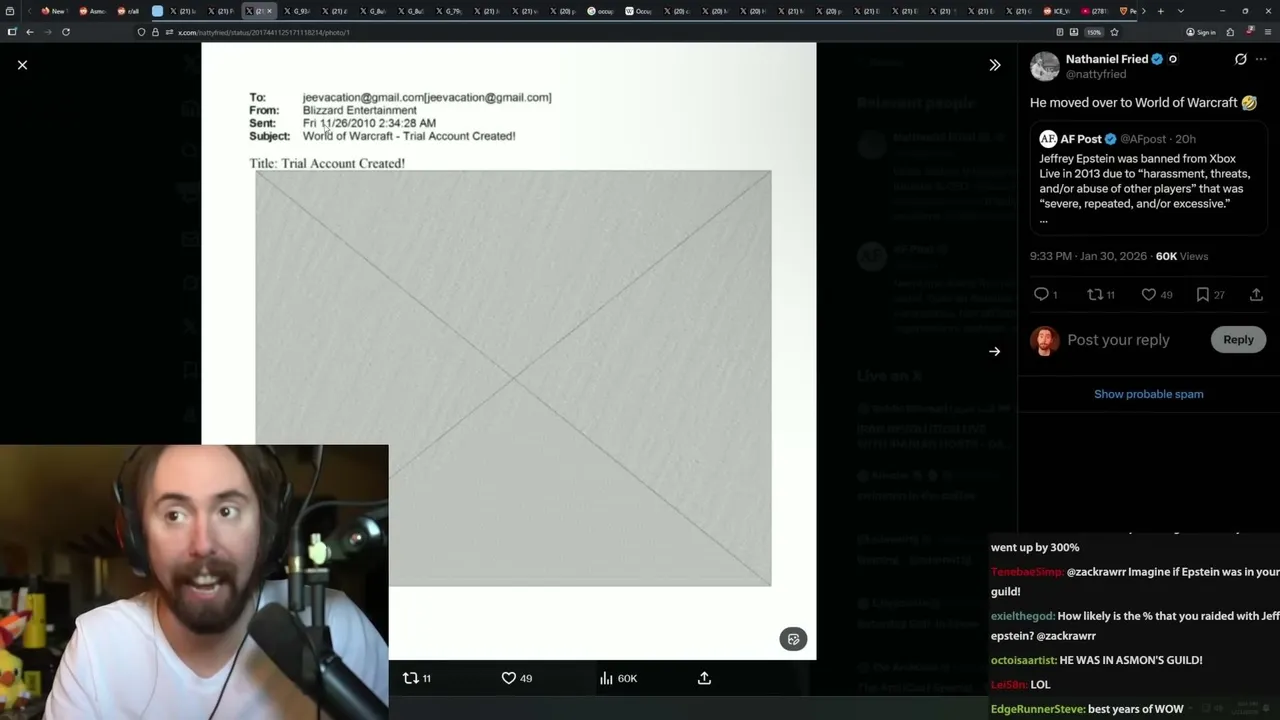Click the 150% zoom level indicator

coord(1093,32)
